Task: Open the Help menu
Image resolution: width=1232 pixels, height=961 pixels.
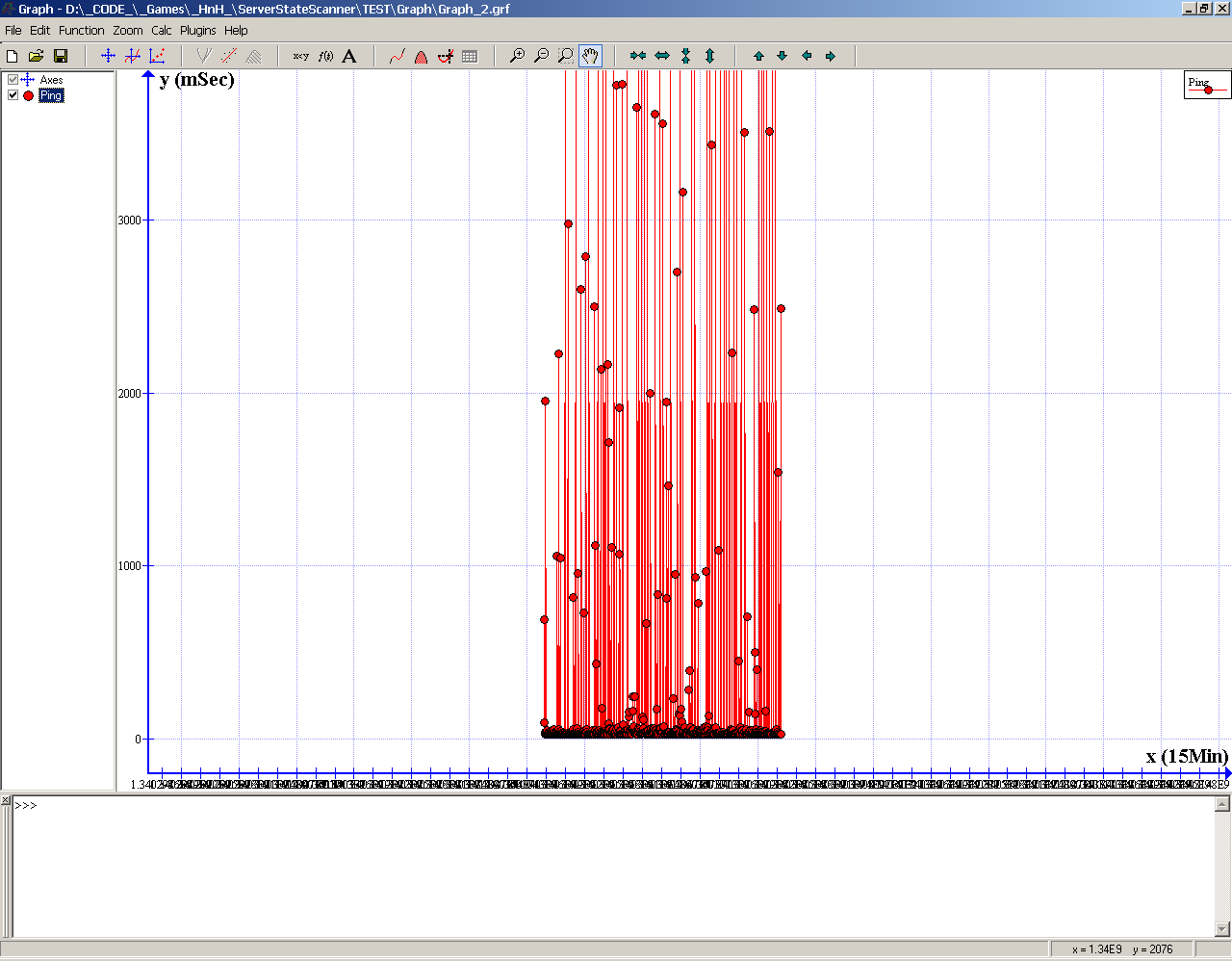Action: tap(236, 31)
